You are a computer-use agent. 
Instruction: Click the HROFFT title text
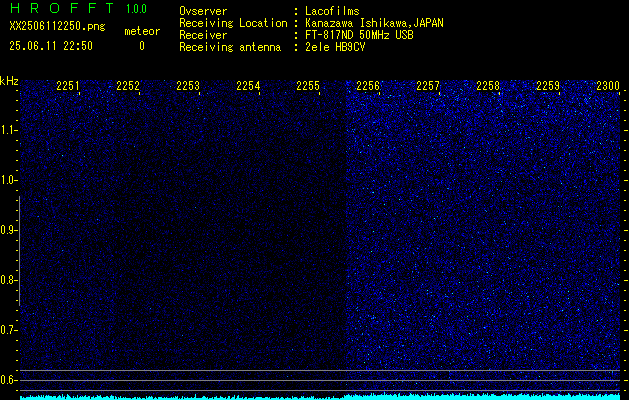(62, 8)
